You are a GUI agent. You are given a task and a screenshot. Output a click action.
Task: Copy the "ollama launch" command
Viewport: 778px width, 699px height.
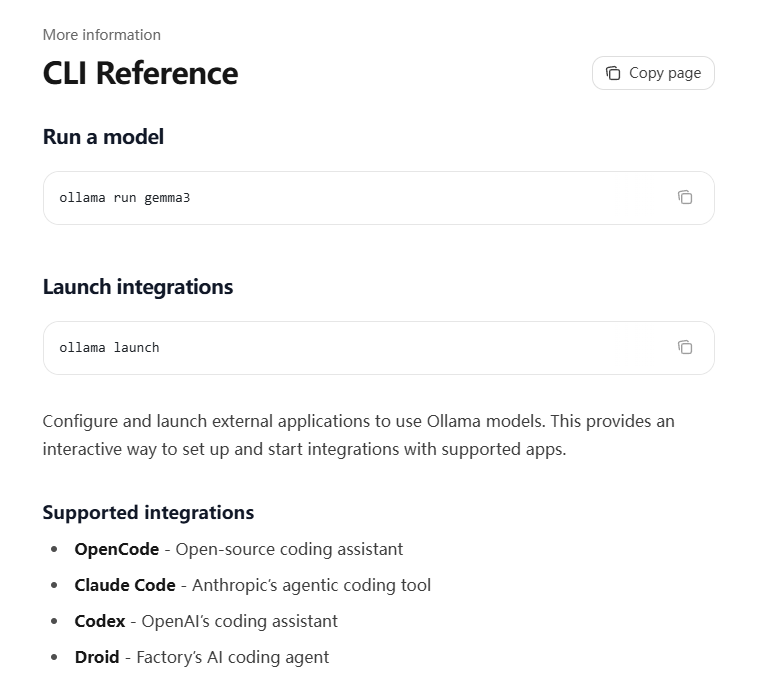[685, 347]
